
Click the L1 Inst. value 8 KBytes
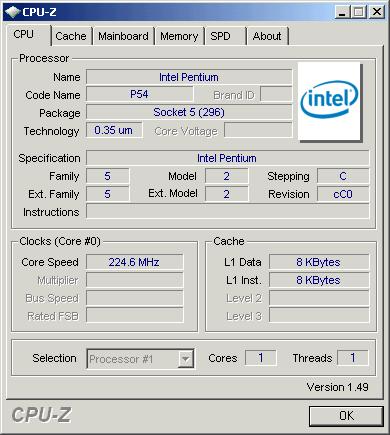click(319, 280)
